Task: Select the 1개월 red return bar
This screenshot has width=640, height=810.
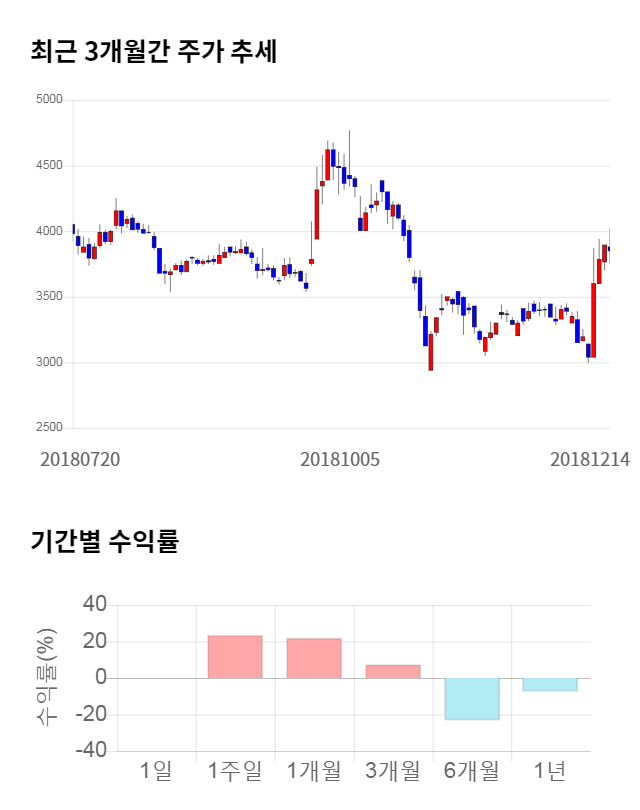Action: point(313,658)
